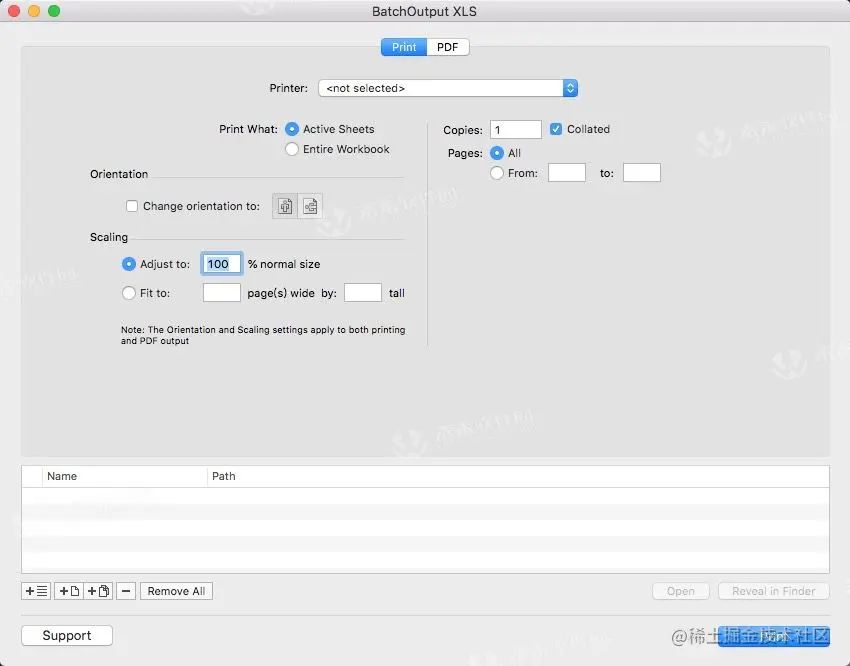Click the Pages From input field
The height and width of the screenshot is (666, 850).
[566, 173]
